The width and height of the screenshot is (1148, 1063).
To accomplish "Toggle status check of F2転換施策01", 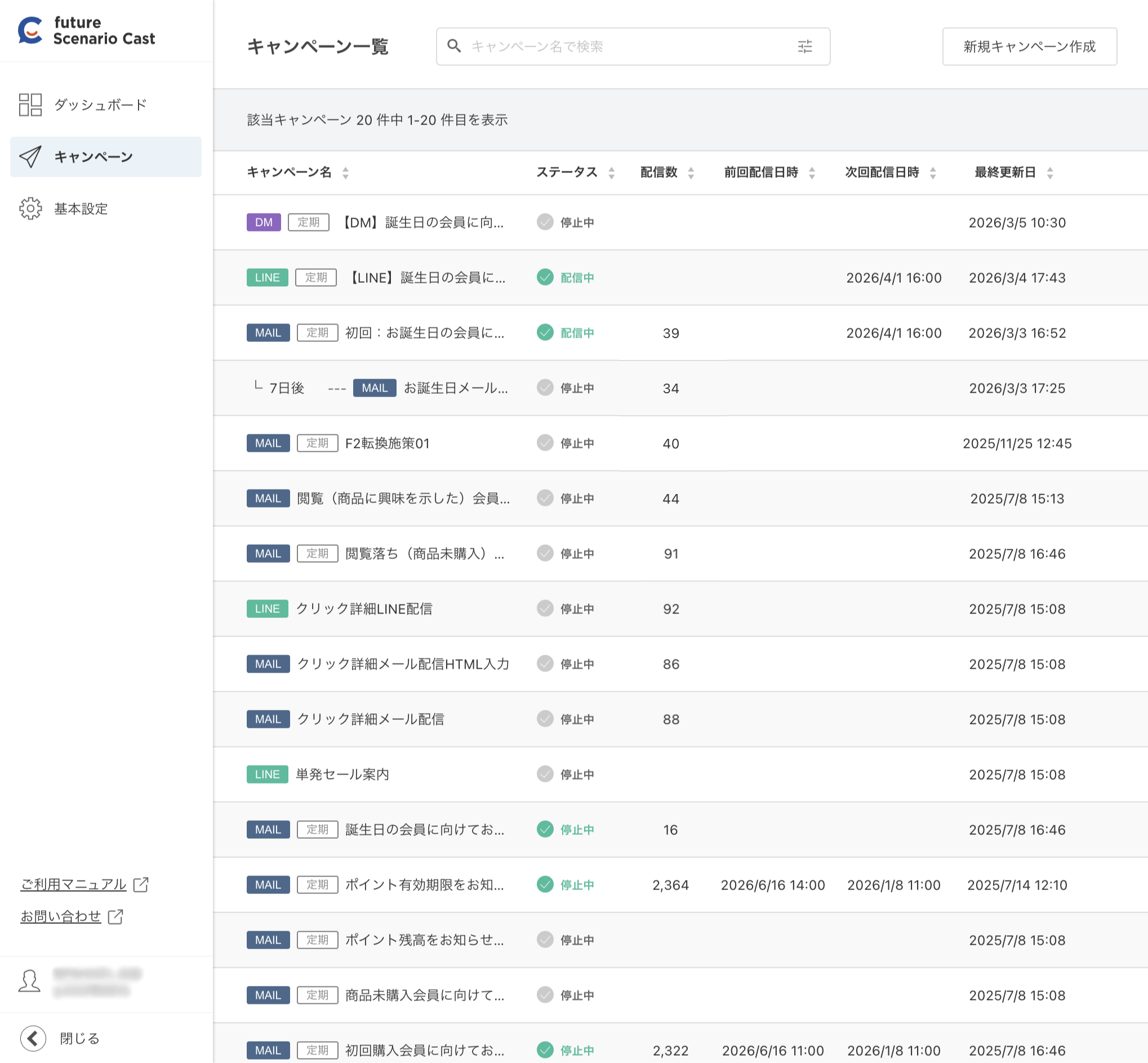I will (545, 443).
